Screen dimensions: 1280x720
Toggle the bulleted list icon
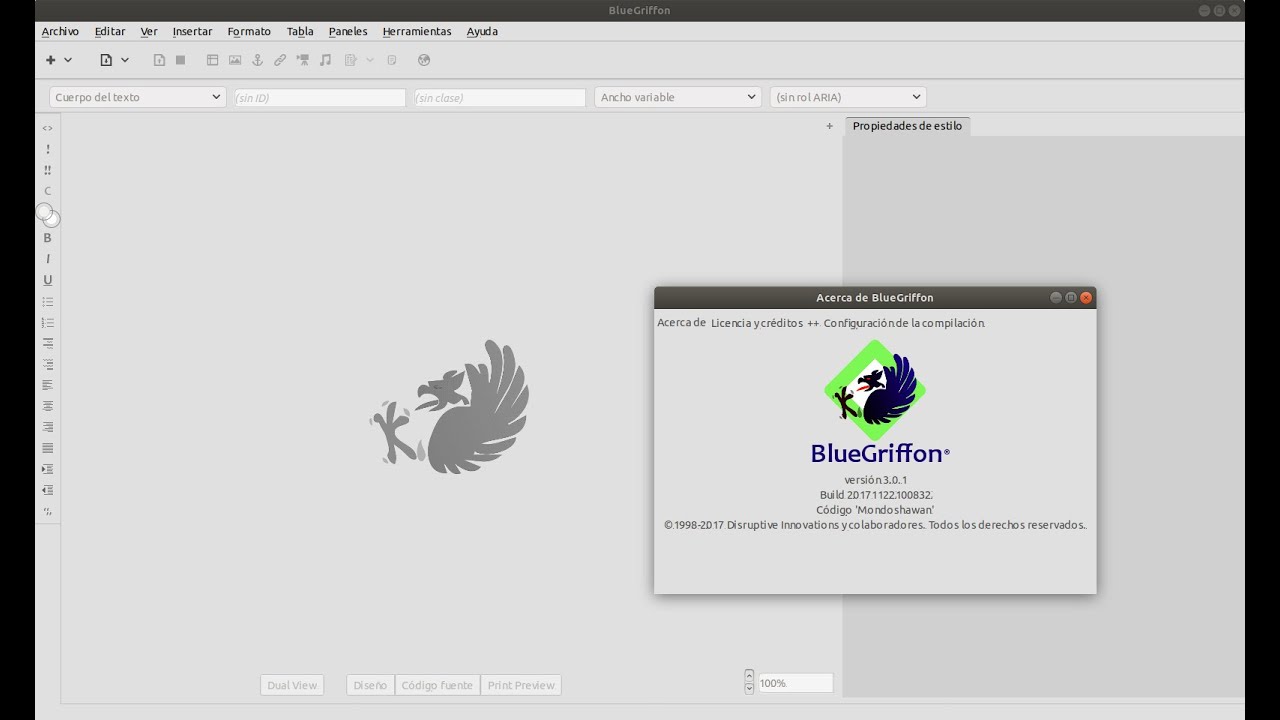point(47,301)
